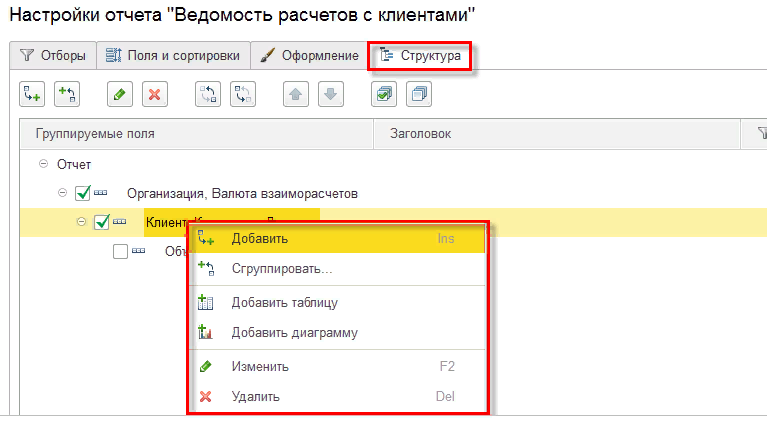The width and height of the screenshot is (769, 422).
Task: Collapse the Отчет root tree node
Action: click(x=43, y=164)
